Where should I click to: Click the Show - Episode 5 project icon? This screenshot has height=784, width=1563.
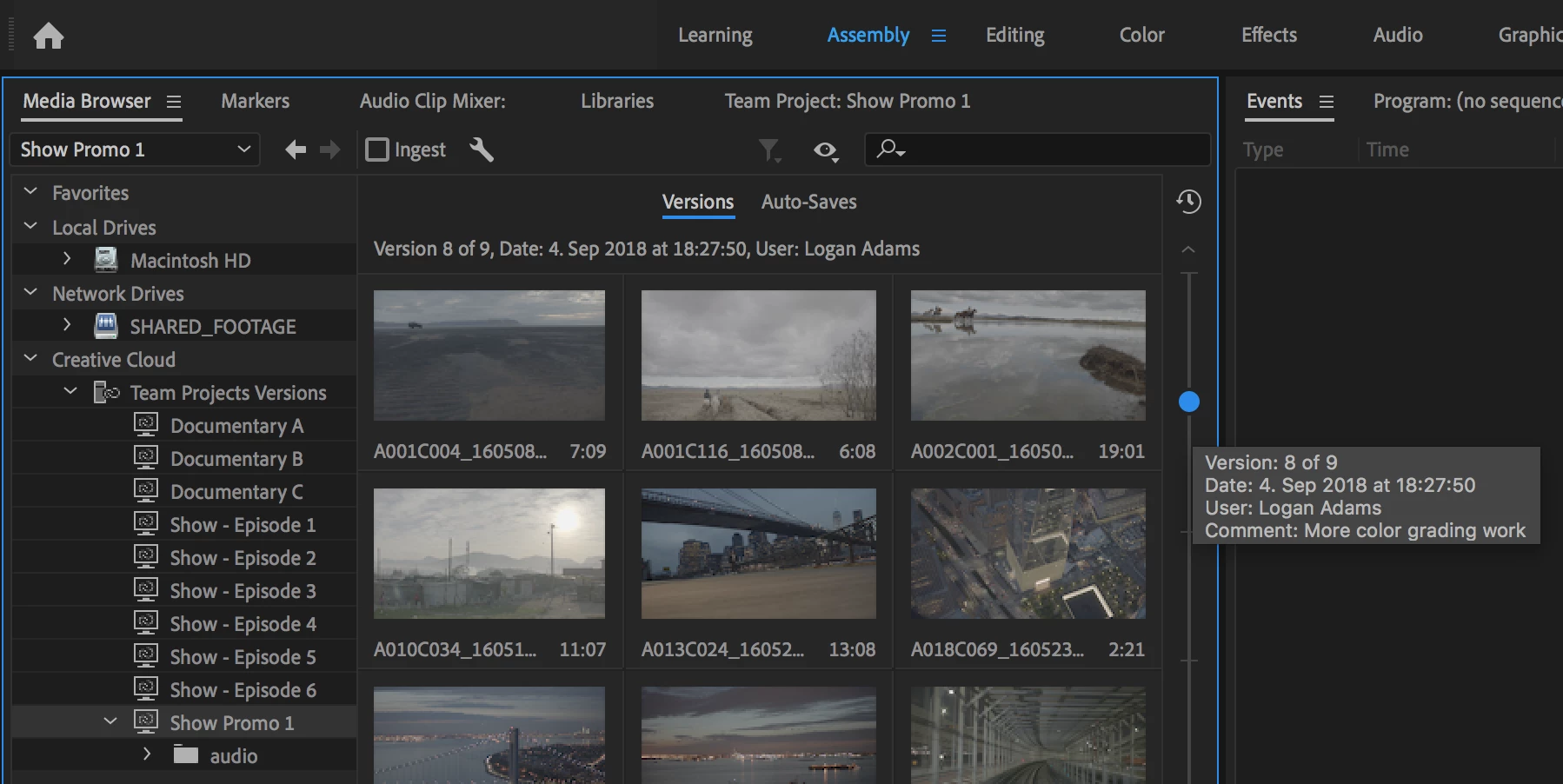click(x=146, y=655)
